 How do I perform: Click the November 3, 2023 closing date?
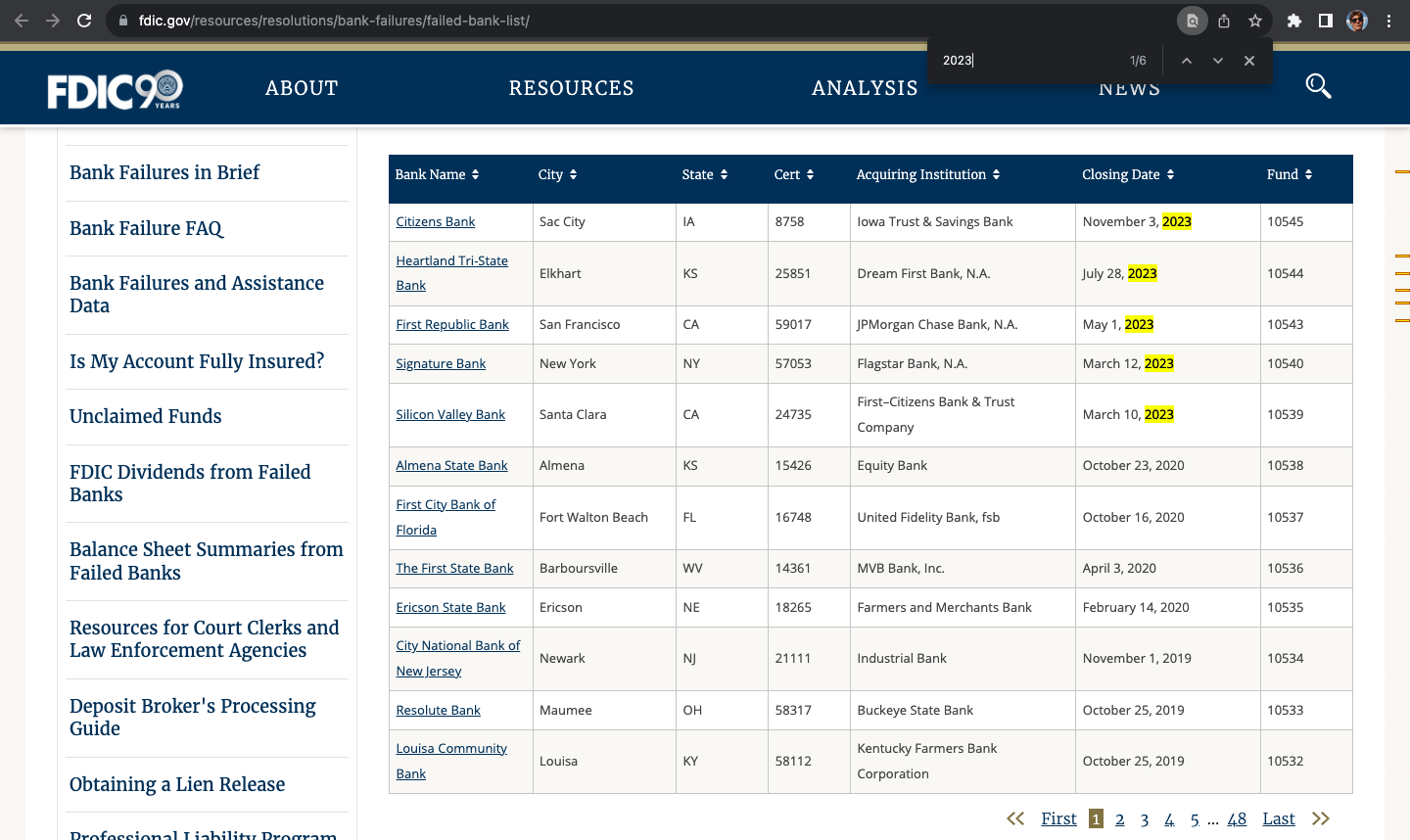[1137, 221]
